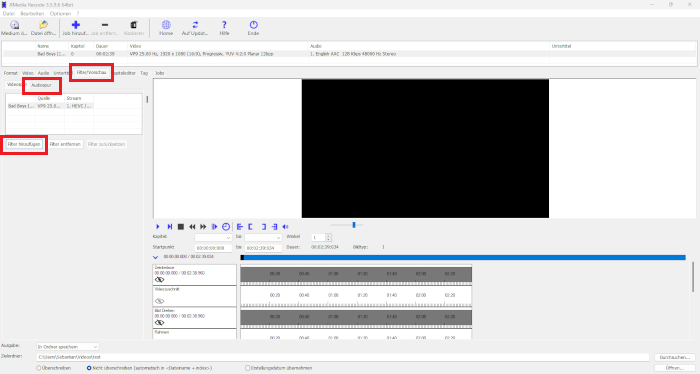Screen dimensions: 700x374
Task: Click the fast-forward icon in the preview controls
Action: point(203,227)
